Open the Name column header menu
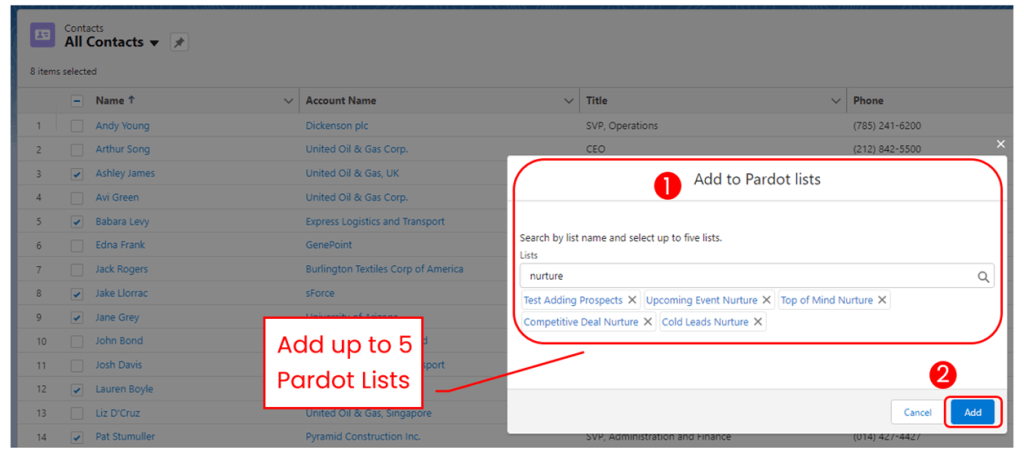Screen dimensions: 1024x456 (x=289, y=101)
